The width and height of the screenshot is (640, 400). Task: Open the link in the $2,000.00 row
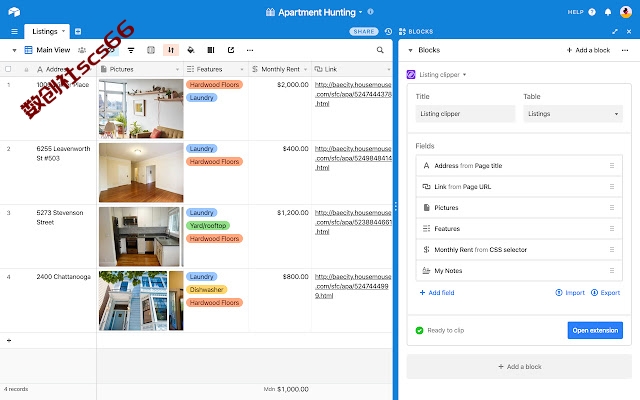coord(353,94)
